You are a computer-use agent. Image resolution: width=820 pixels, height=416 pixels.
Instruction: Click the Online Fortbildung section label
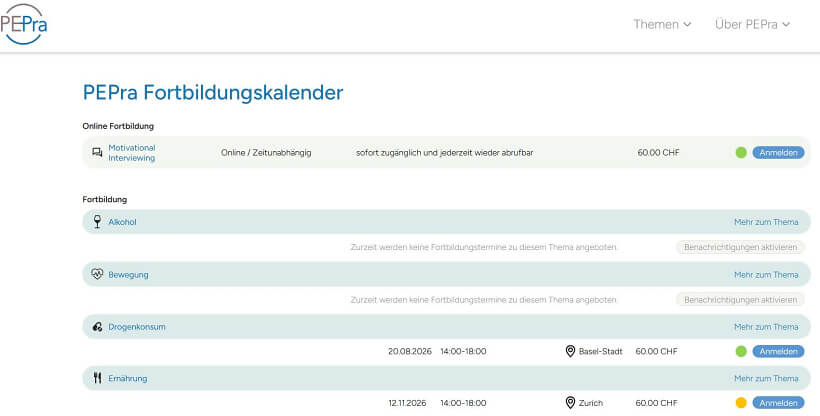118,126
